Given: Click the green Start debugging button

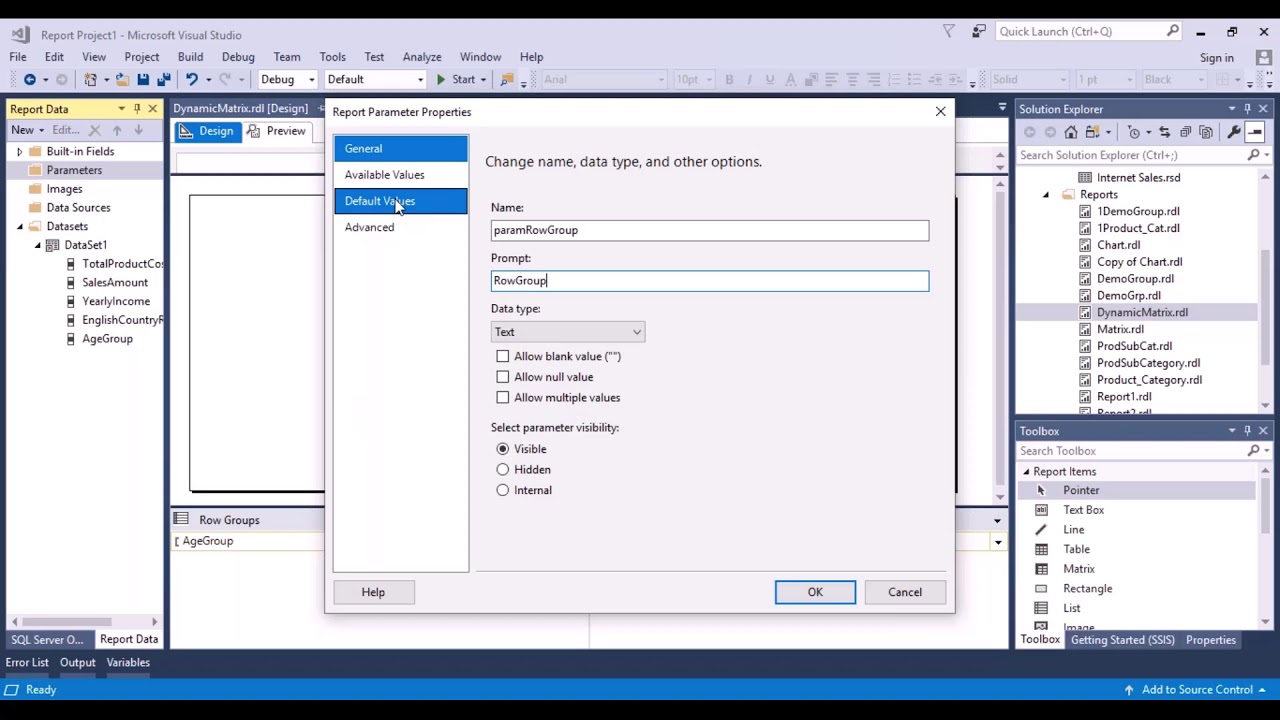Looking at the screenshot, I should pyautogui.click(x=456, y=79).
